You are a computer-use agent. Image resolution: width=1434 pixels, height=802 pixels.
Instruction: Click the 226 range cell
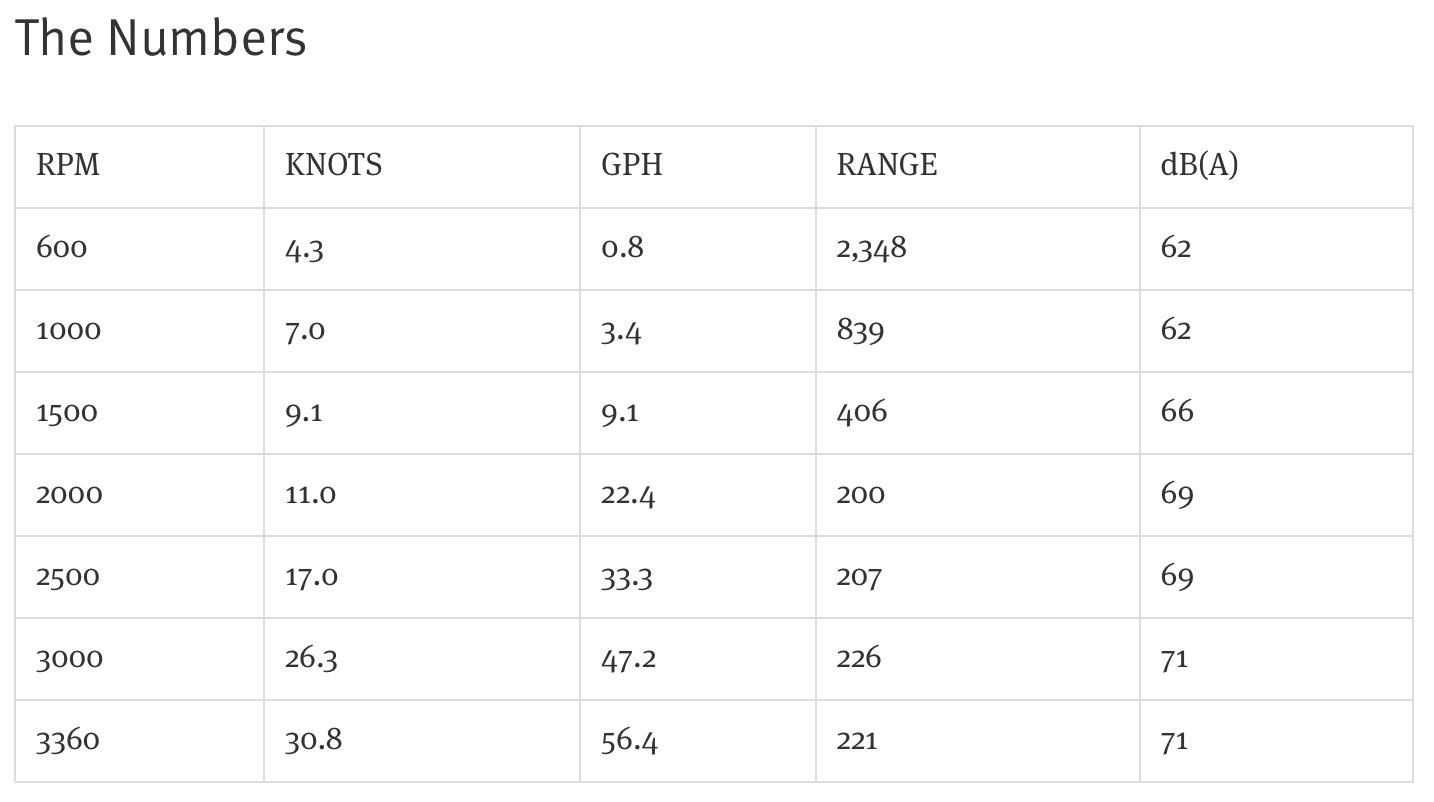(978, 659)
